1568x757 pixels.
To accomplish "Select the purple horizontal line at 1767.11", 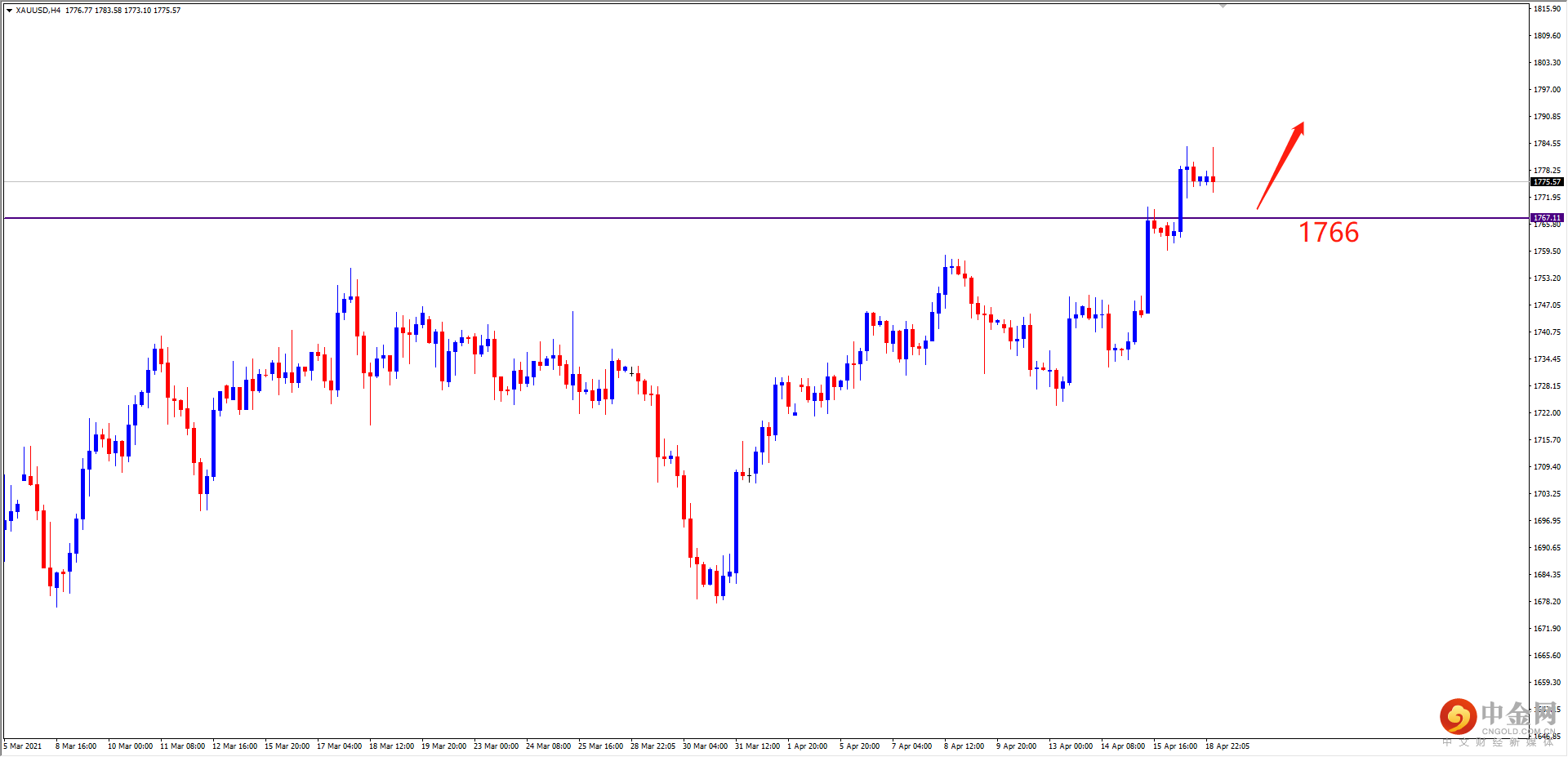I will pos(766,218).
